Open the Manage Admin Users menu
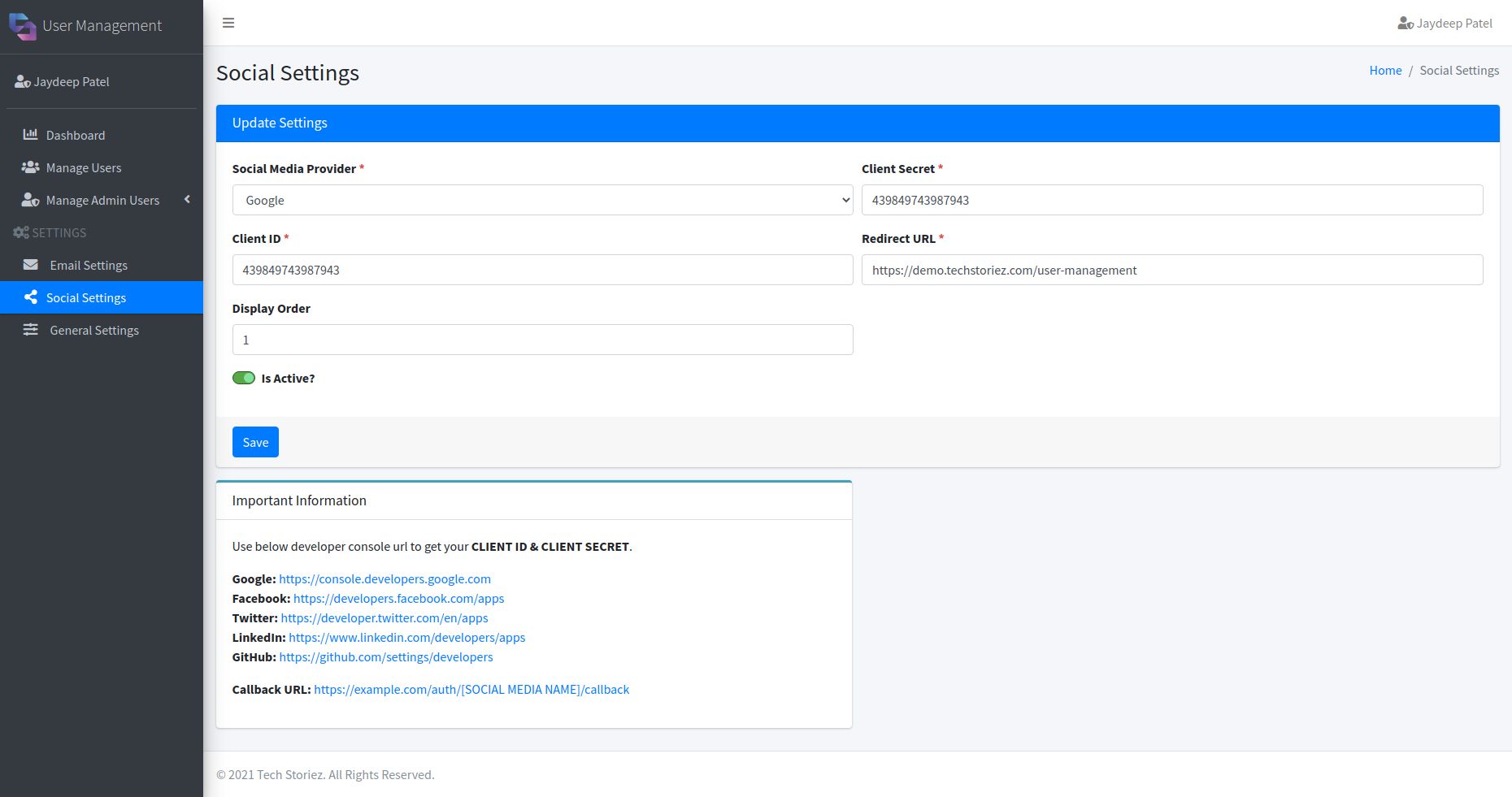 point(102,200)
